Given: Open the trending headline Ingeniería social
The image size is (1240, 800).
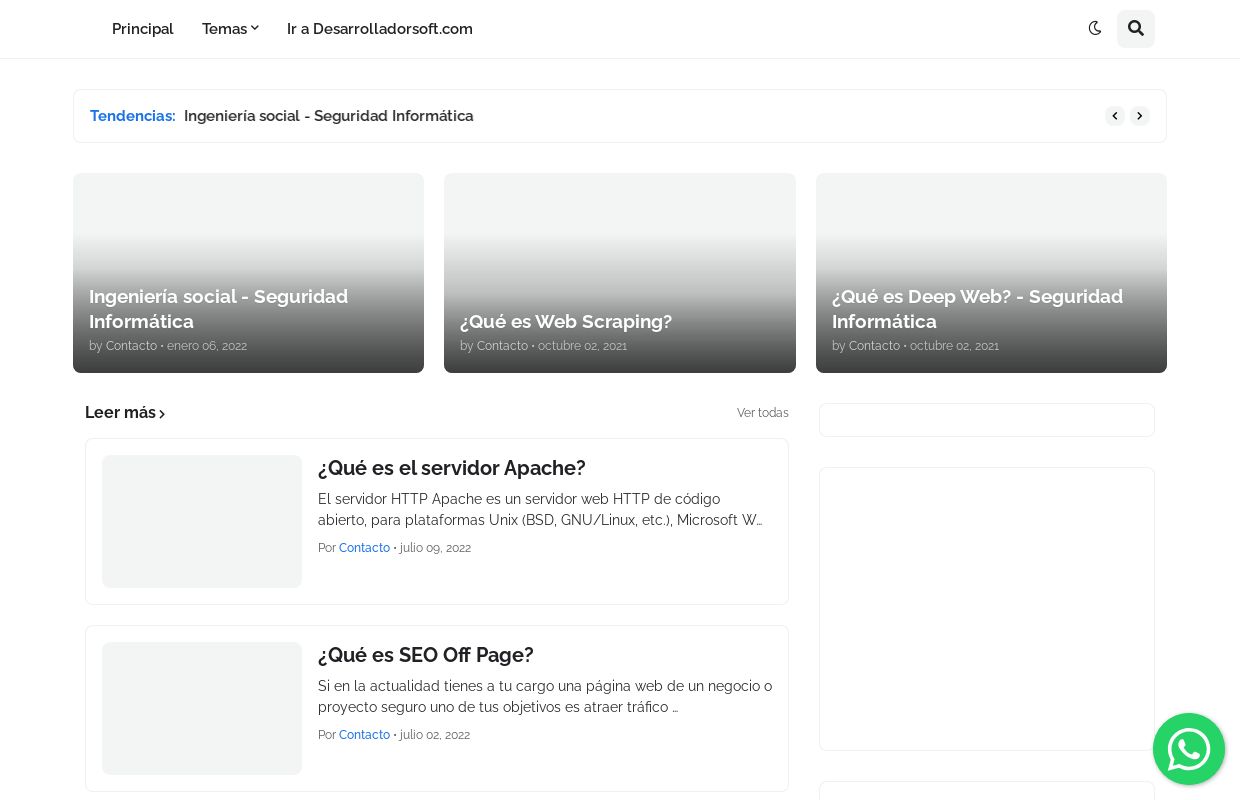Looking at the screenshot, I should pyautogui.click(x=328, y=116).
